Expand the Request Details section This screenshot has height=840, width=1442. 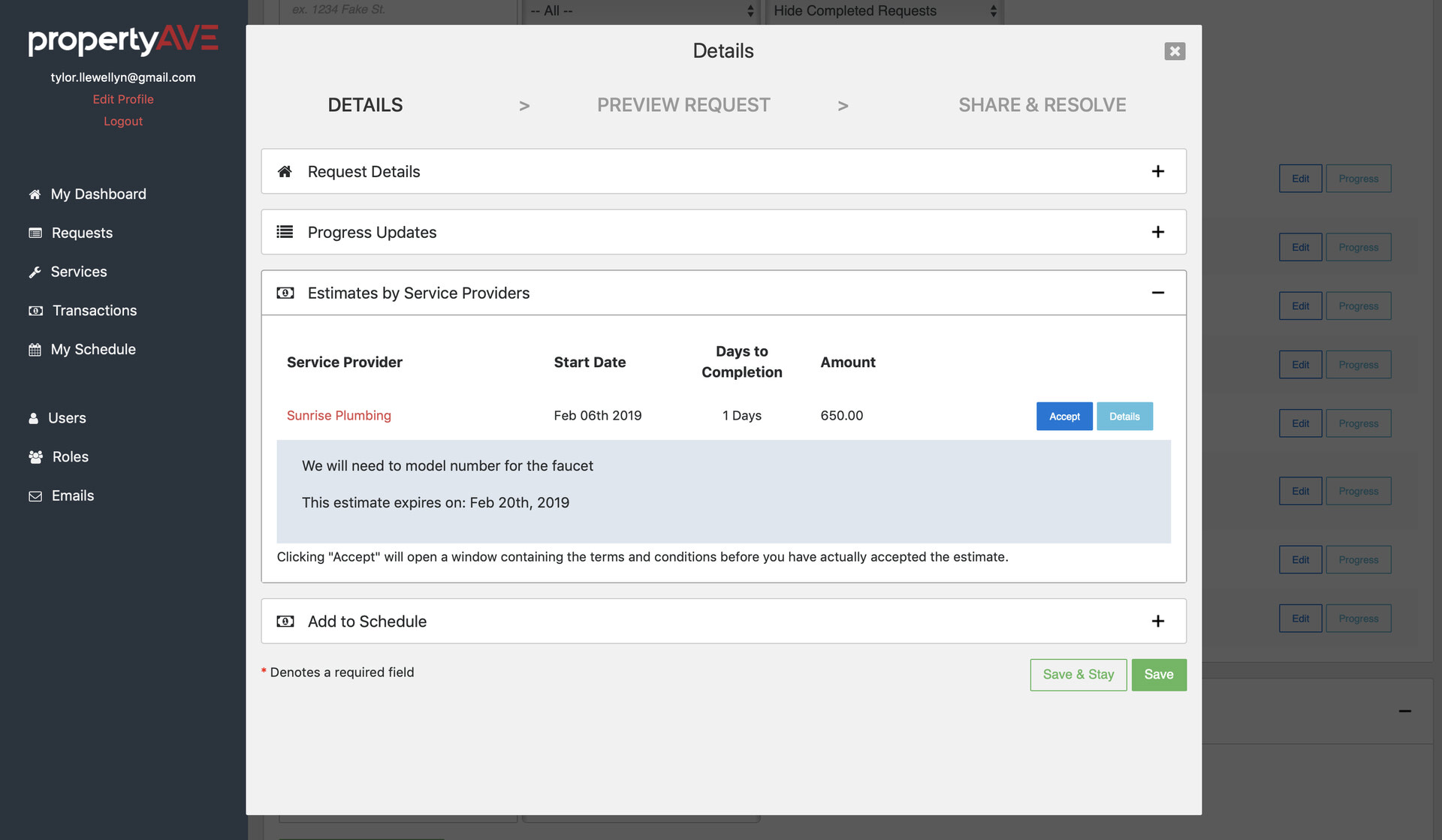[1158, 171]
